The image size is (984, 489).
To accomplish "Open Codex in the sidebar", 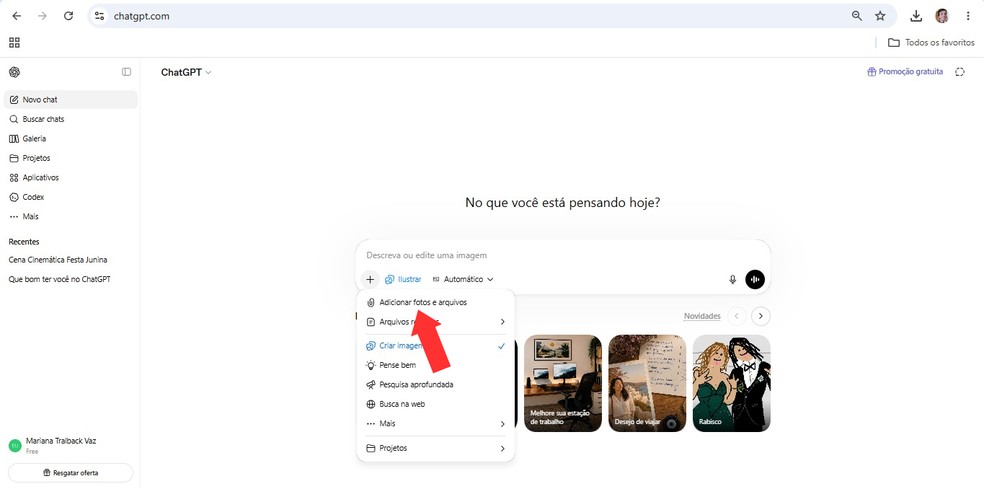I will (x=70, y=196).
